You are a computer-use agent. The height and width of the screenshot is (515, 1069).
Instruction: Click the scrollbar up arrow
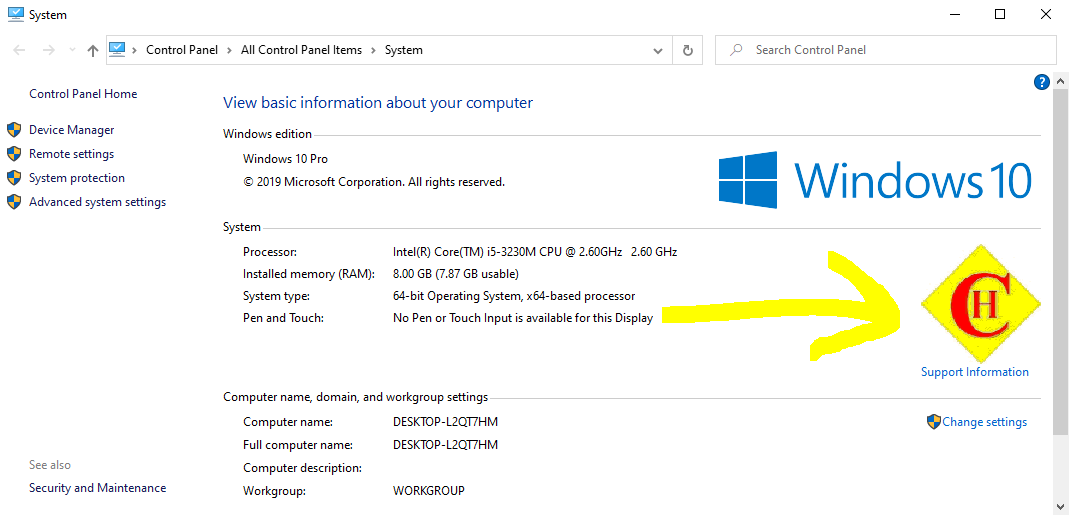pos(1060,82)
